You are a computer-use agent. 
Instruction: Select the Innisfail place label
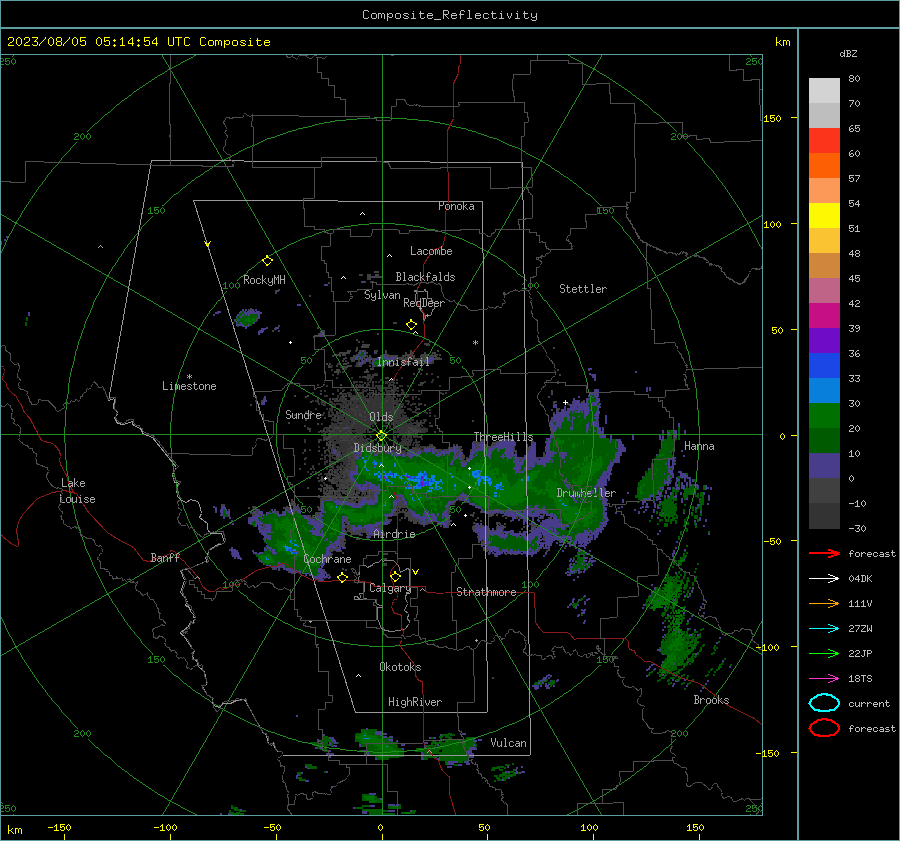pyautogui.click(x=403, y=362)
